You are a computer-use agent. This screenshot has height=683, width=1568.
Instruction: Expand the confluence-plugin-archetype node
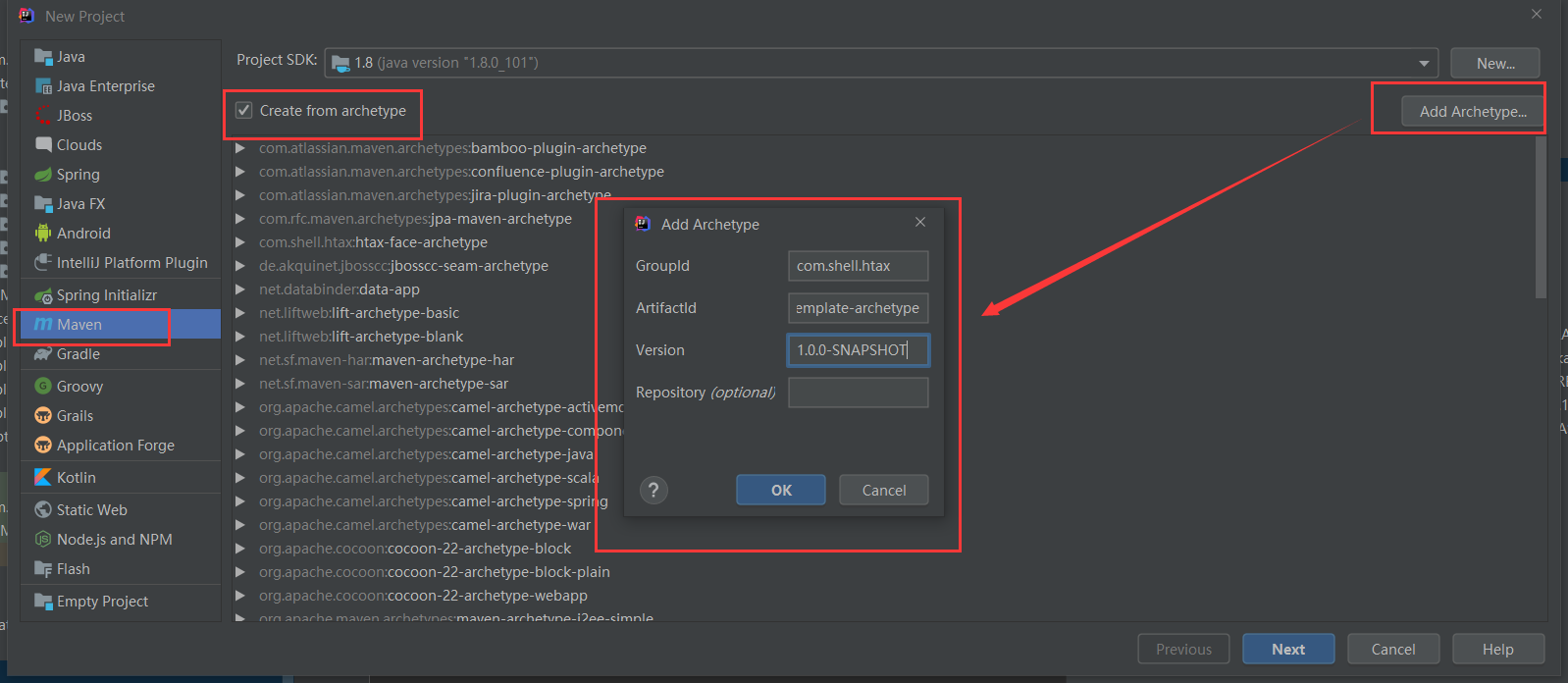point(240,172)
